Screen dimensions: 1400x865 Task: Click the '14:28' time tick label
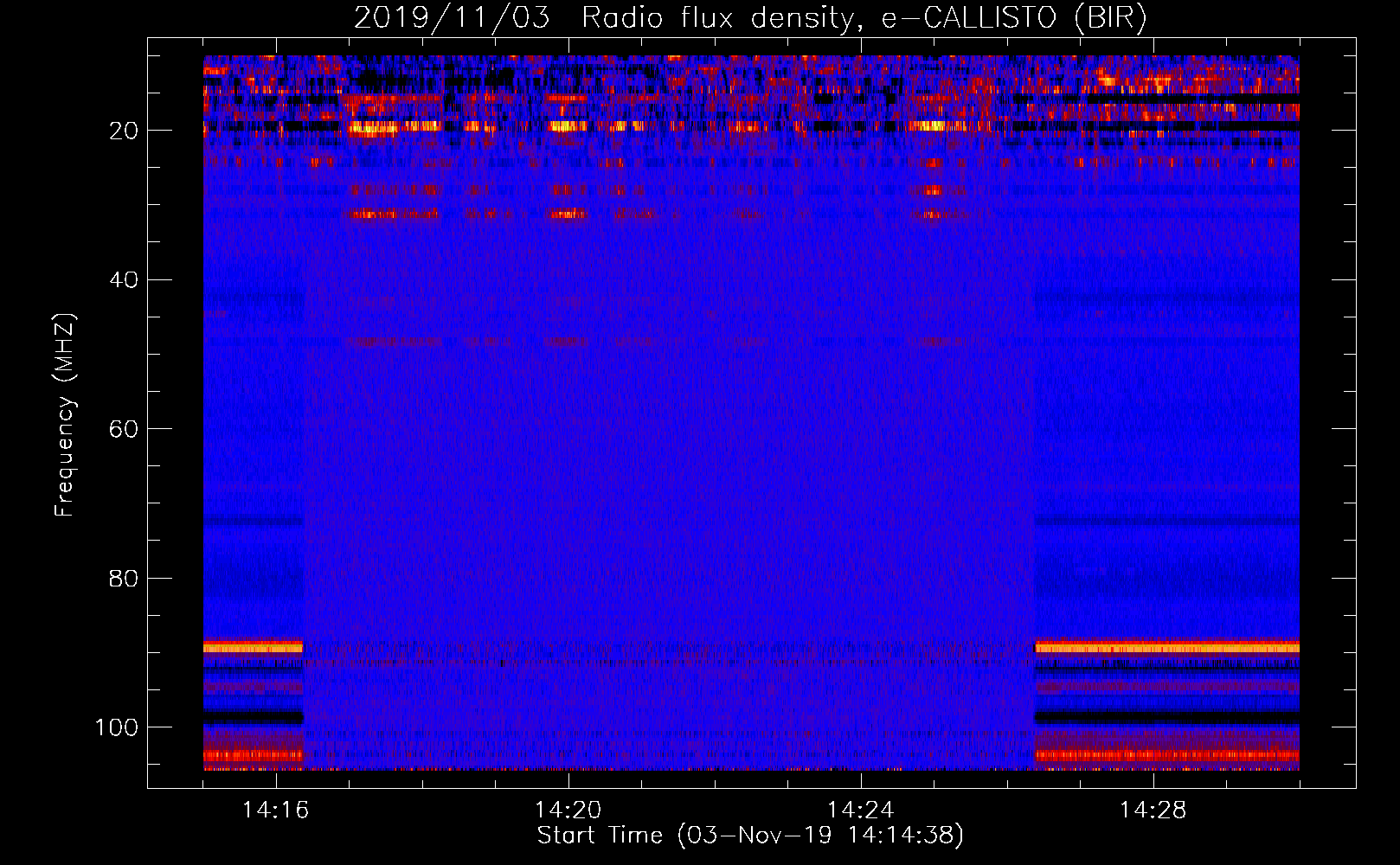[1153, 810]
